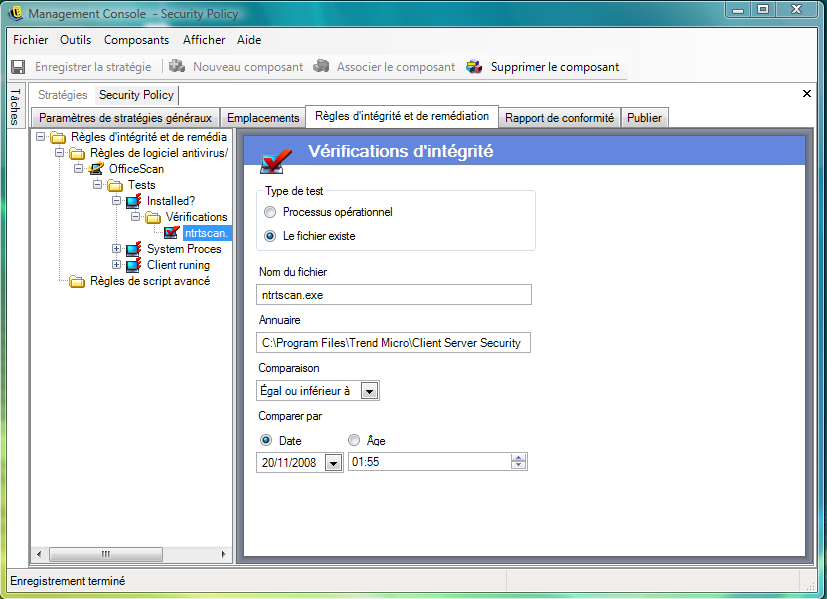Open the date picker dropdown arrow
This screenshot has width=827, height=599.
pos(332,462)
